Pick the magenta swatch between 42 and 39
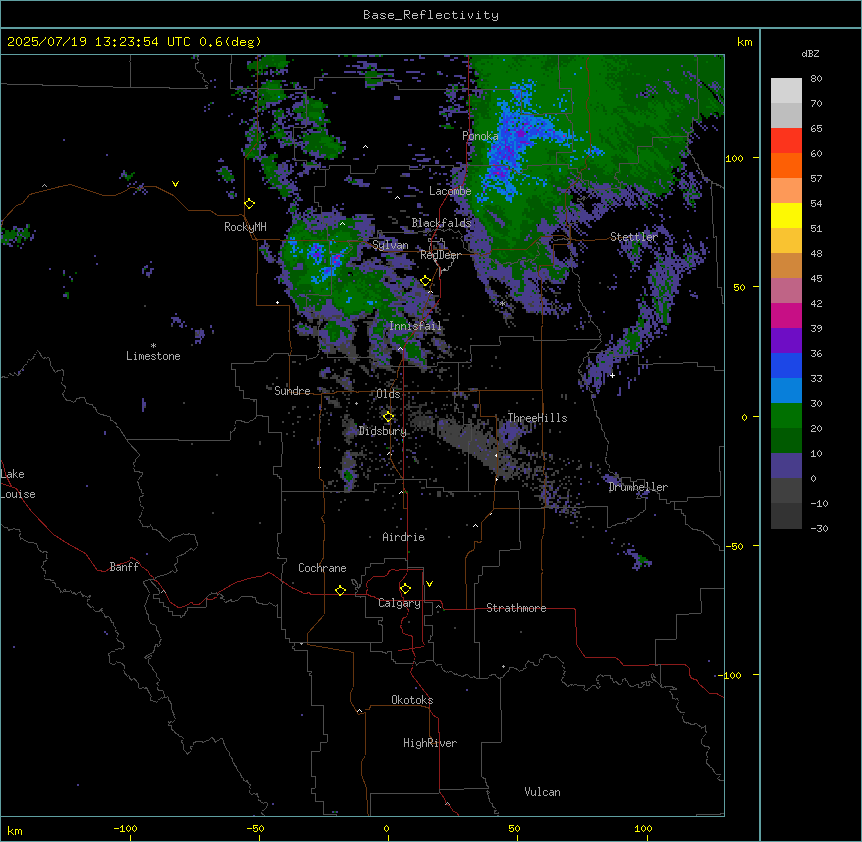This screenshot has width=862, height=842. click(786, 315)
